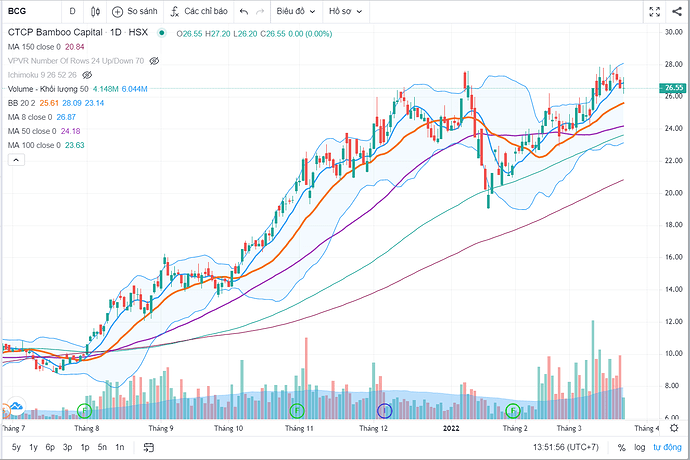Image resolution: width=690 pixels, height=460 pixels.
Task: Expand the Hồ sơ dropdown
Action: click(x=349, y=12)
